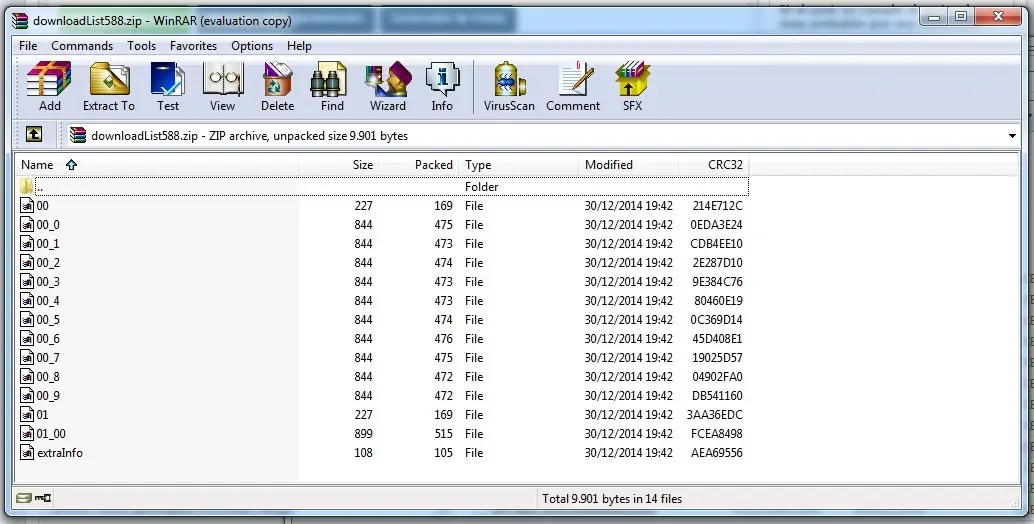The width and height of the screenshot is (1034, 524).
Task: Sort by Packed column header
Action: pyautogui.click(x=419, y=165)
